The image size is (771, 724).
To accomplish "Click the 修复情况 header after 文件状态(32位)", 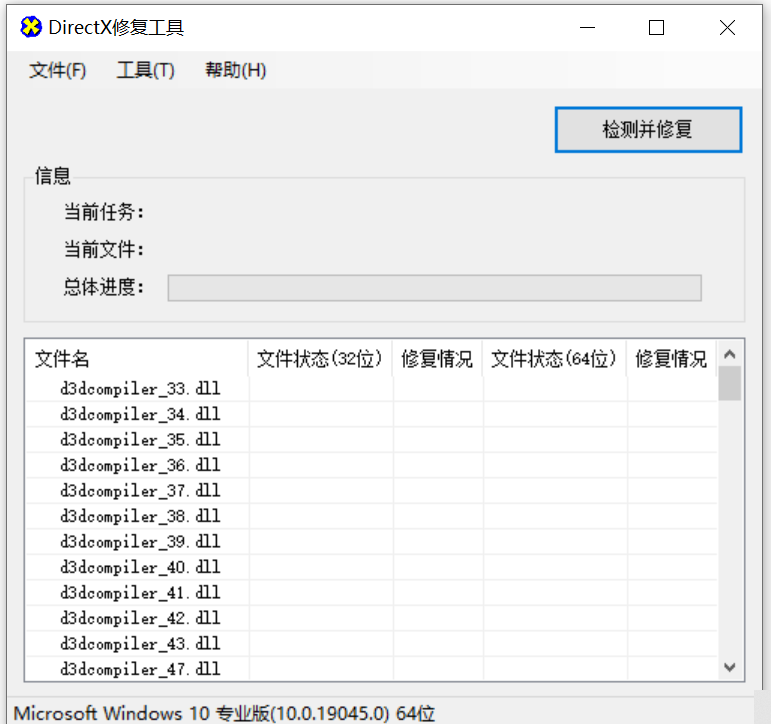I will 437,359.
